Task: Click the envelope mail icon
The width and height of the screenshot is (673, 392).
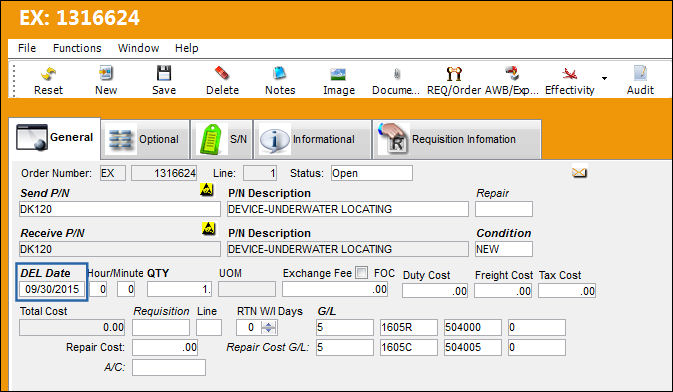Action: click(x=579, y=173)
